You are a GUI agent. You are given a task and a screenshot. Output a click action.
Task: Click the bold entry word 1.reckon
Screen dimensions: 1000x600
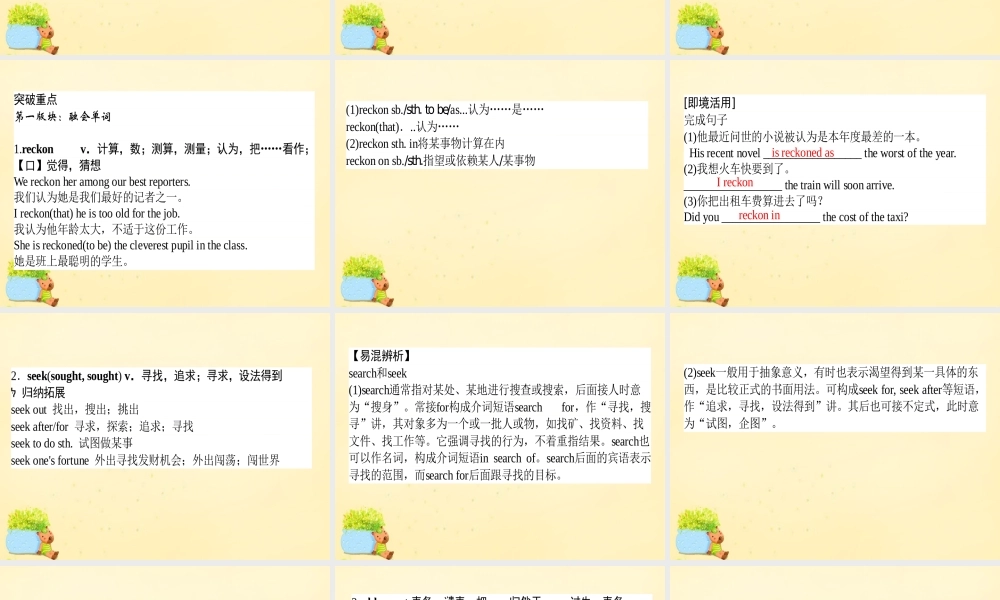34,149
